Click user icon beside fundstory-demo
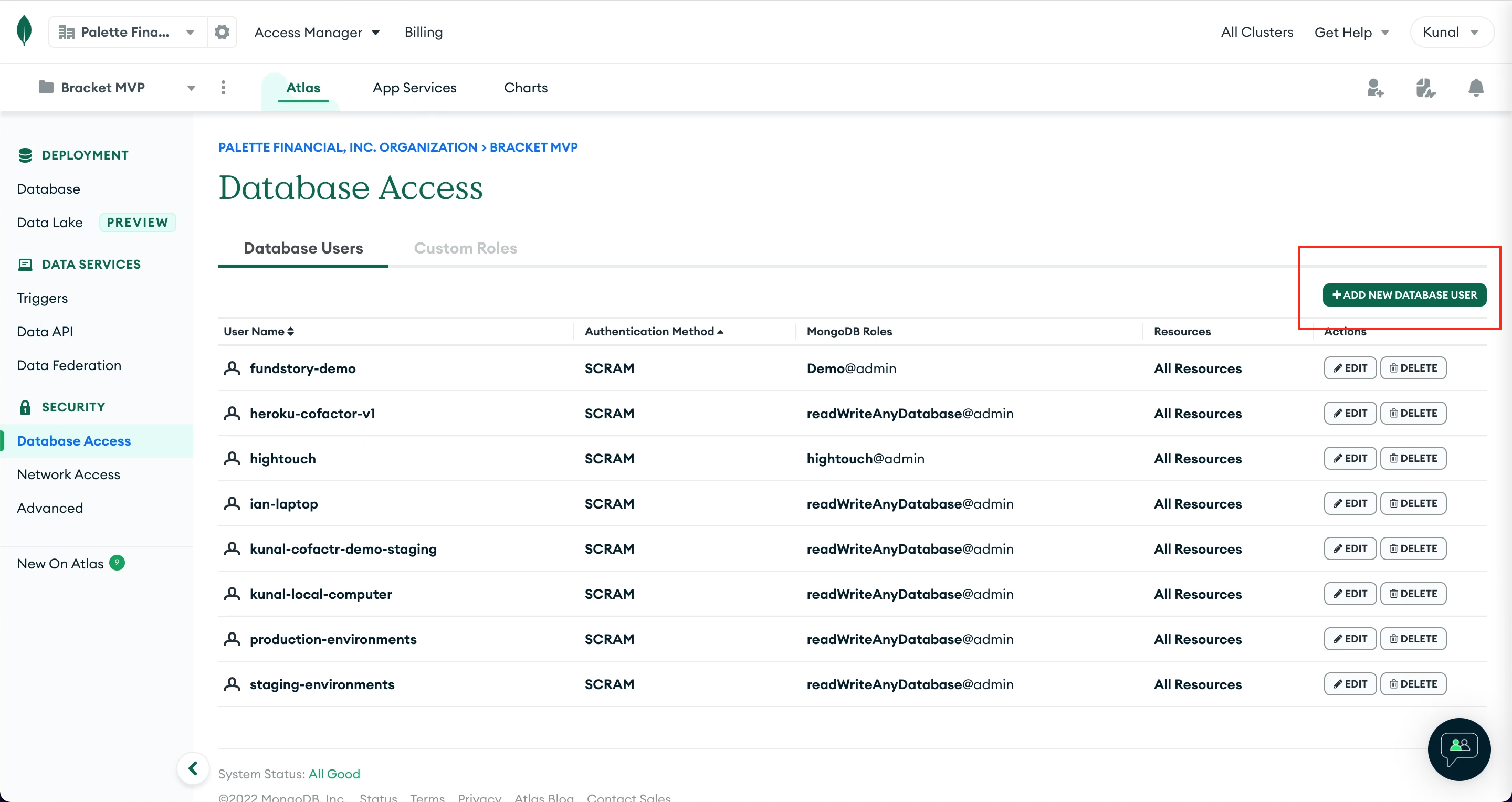This screenshot has width=1512, height=802. pyautogui.click(x=233, y=368)
